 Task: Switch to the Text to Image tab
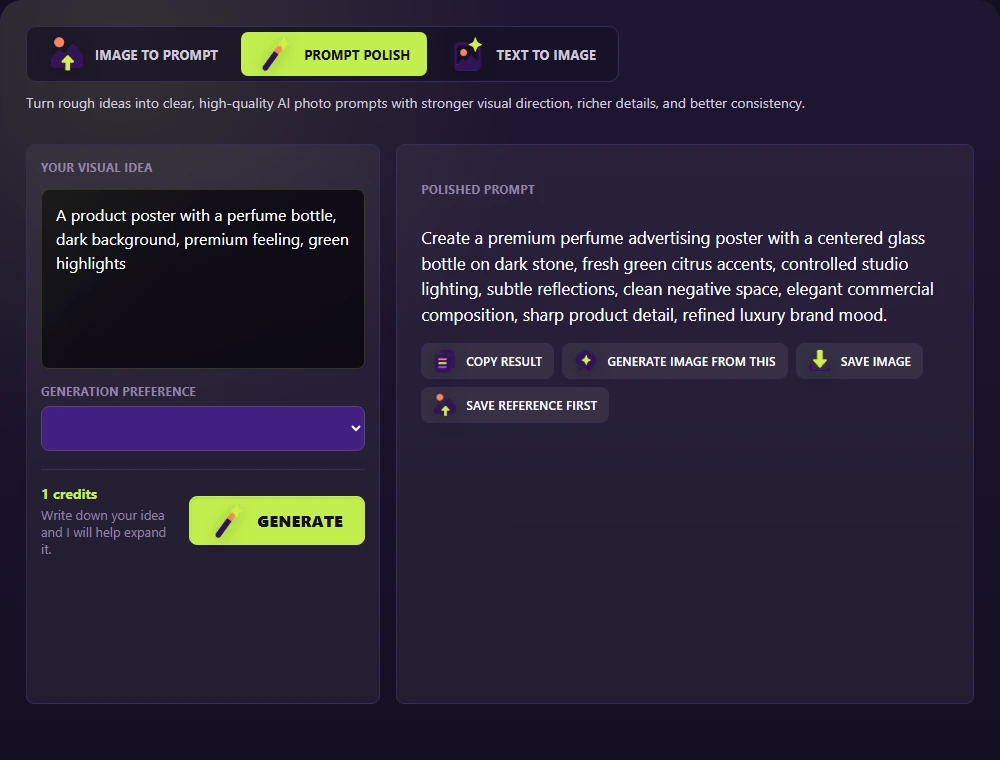pos(526,55)
